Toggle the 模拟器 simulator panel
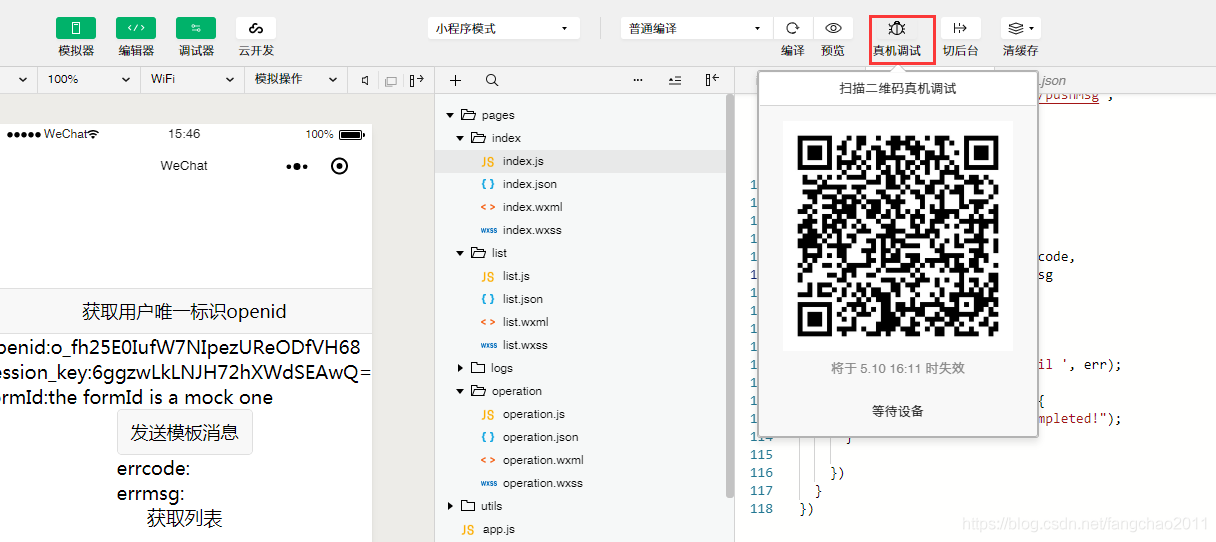This screenshot has width=1216, height=542. (x=76, y=28)
